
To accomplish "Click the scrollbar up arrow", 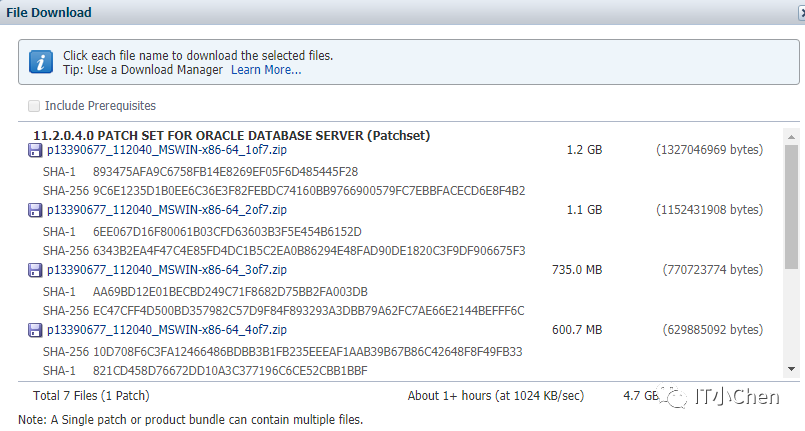I will click(x=791, y=135).
